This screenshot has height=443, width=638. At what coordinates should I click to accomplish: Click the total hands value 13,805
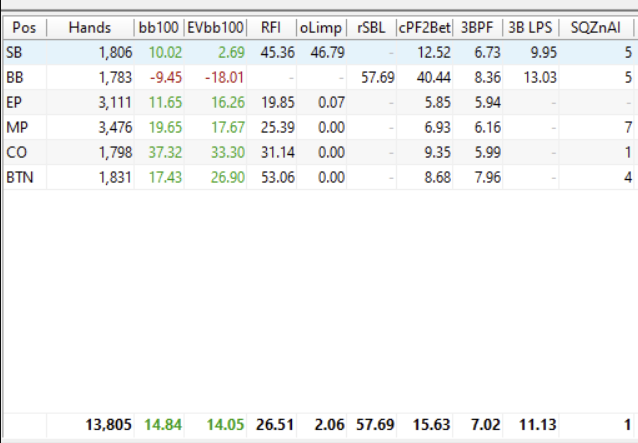coord(109,425)
